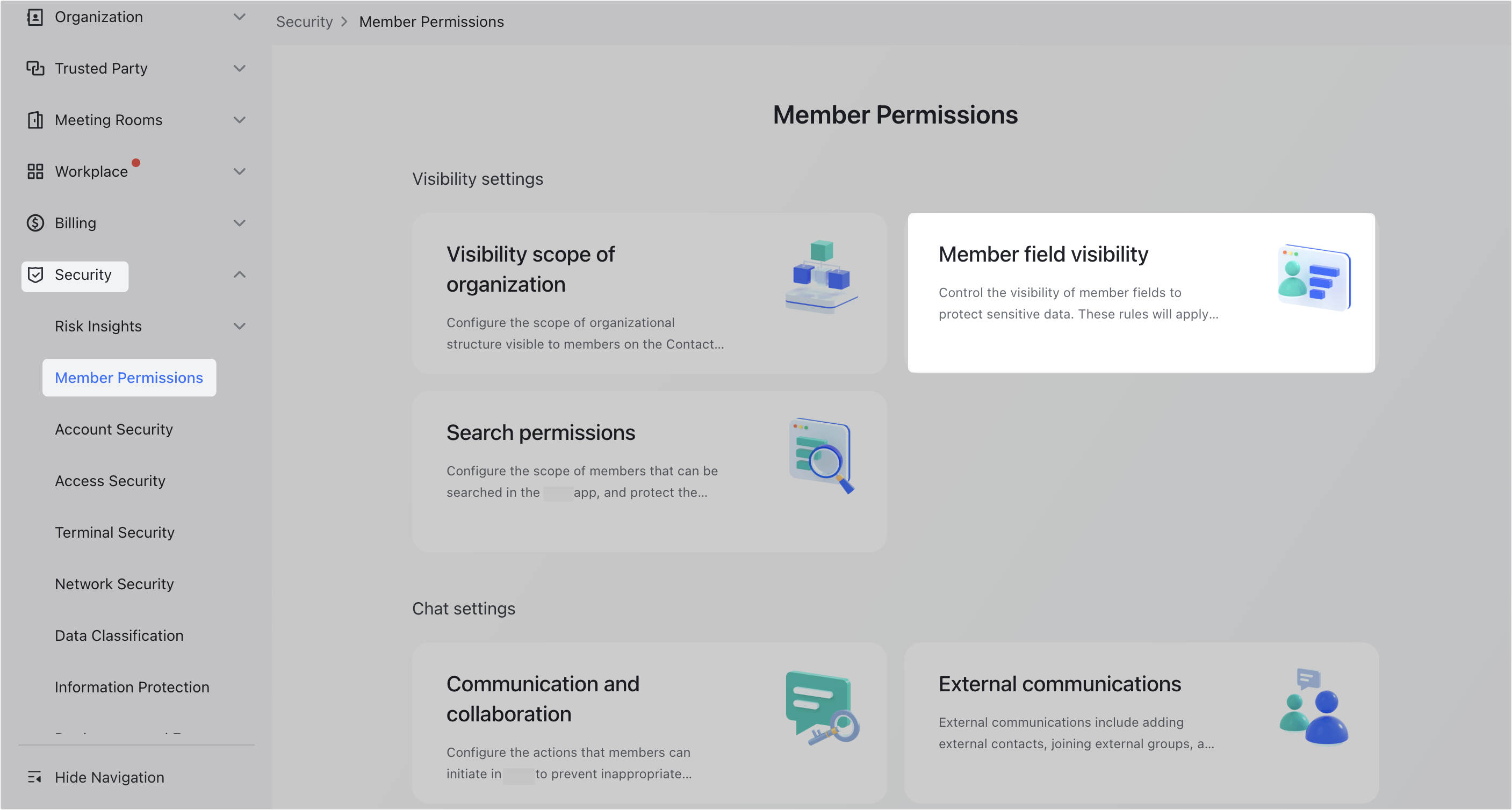Open the Security breadcrumb link
The width and height of the screenshot is (1512, 810).
pyautogui.click(x=304, y=21)
